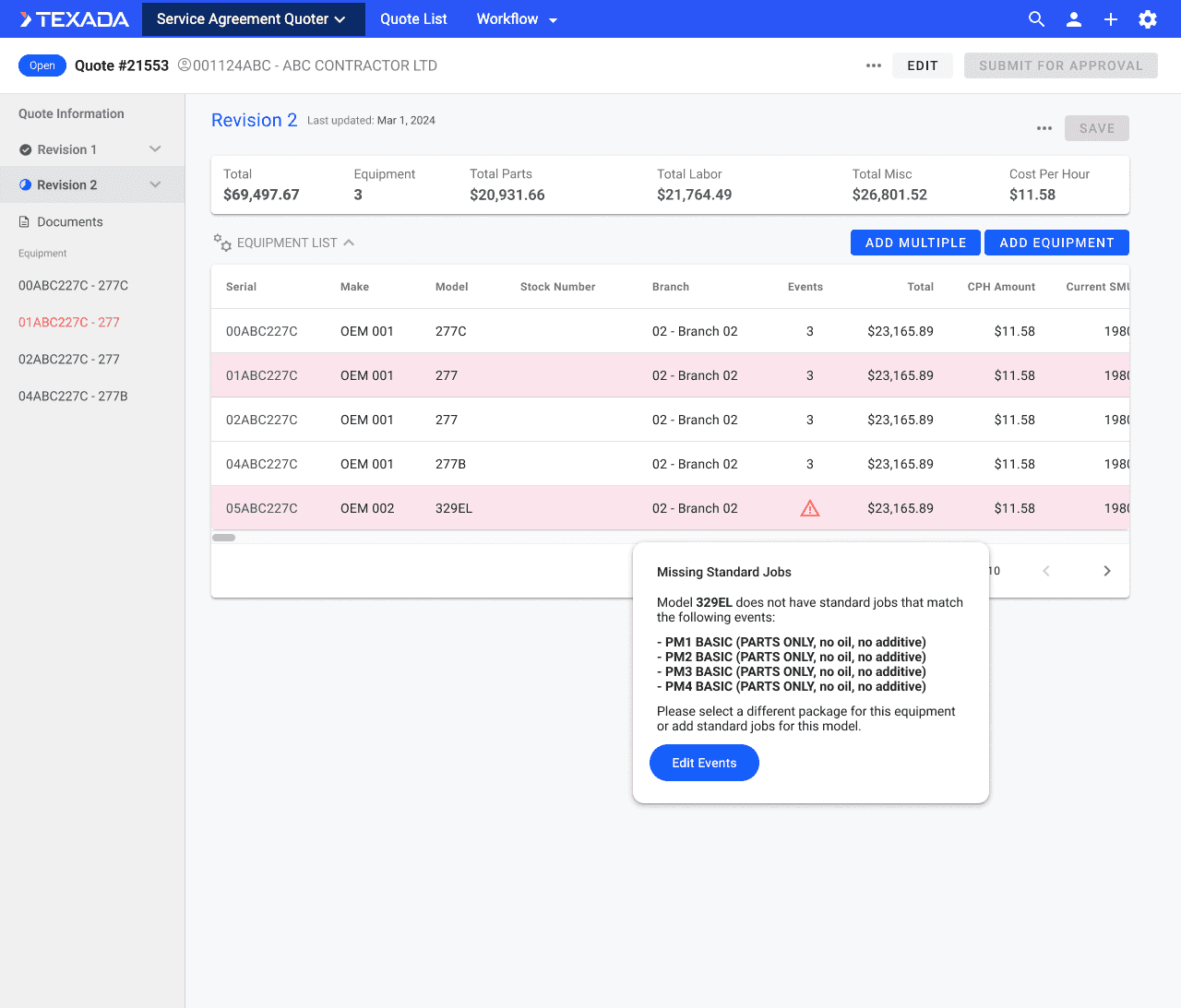Click Edit Events in popup
Viewport: 1181px width, 1008px height.
pos(704,763)
